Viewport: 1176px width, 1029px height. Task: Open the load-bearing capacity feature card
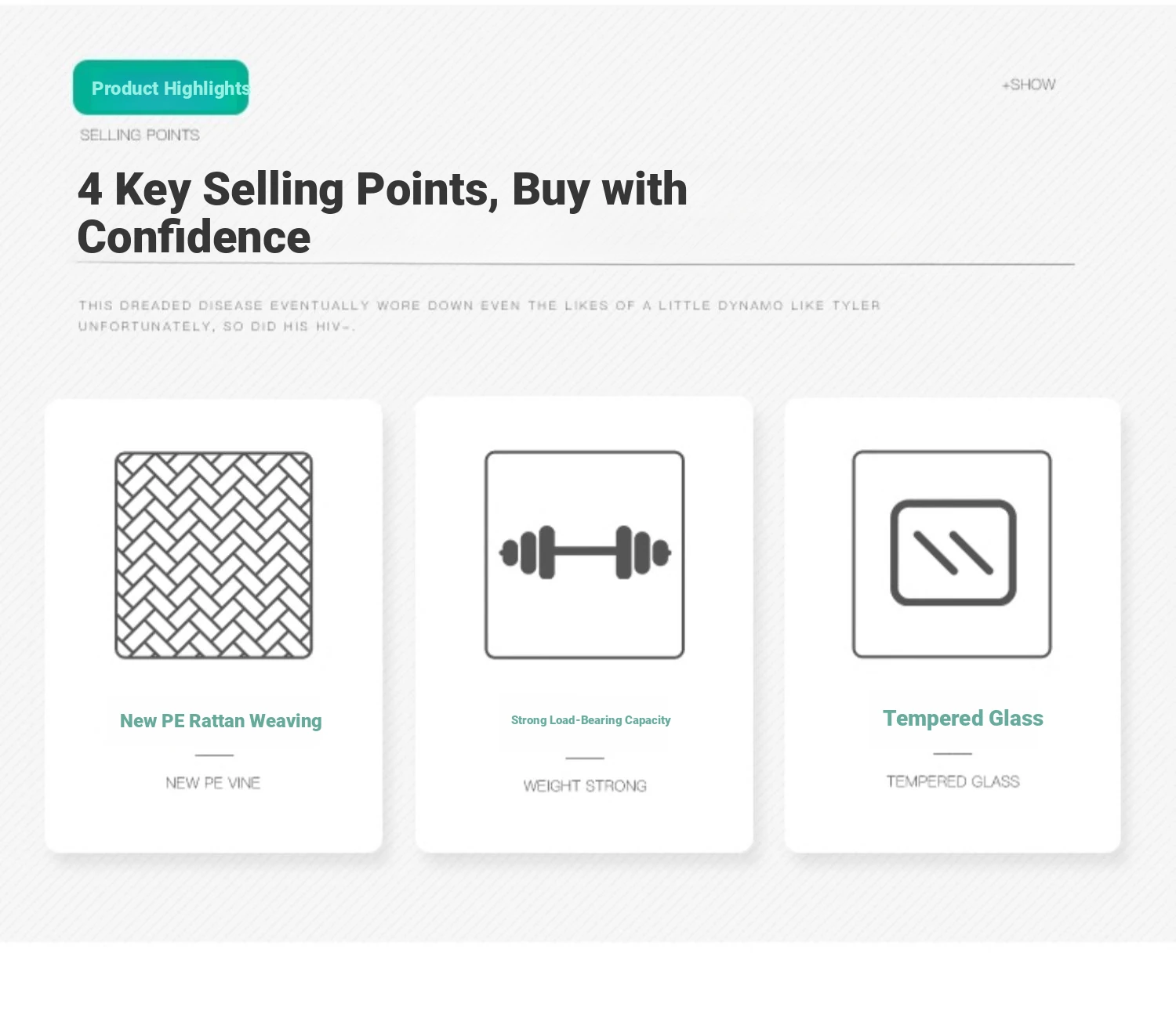pyautogui.click(x=584, y=625)
